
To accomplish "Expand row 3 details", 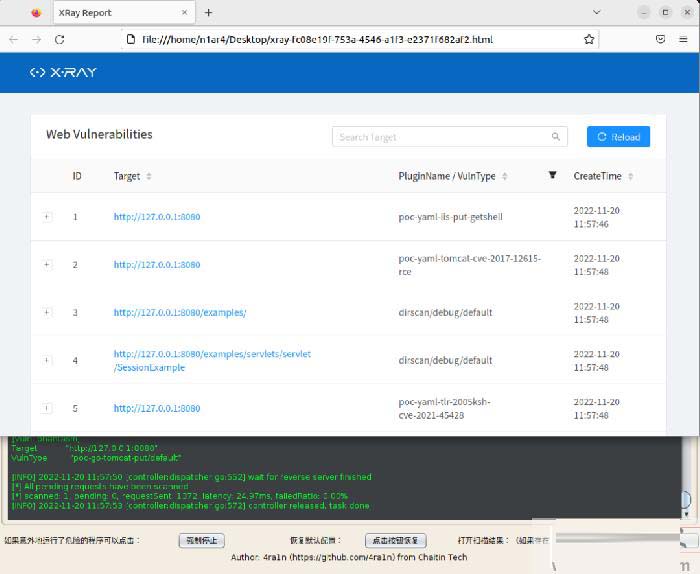I will point(47,312).
